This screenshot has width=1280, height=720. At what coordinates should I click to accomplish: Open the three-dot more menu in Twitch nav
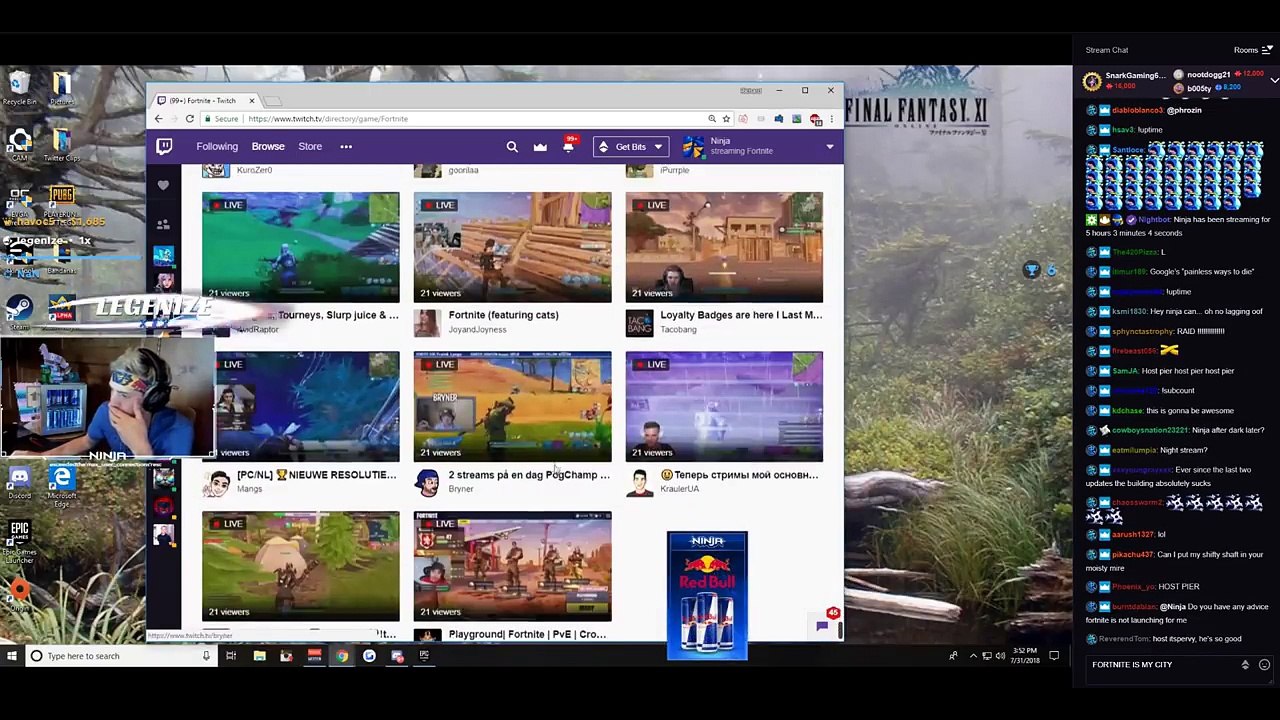346,147
